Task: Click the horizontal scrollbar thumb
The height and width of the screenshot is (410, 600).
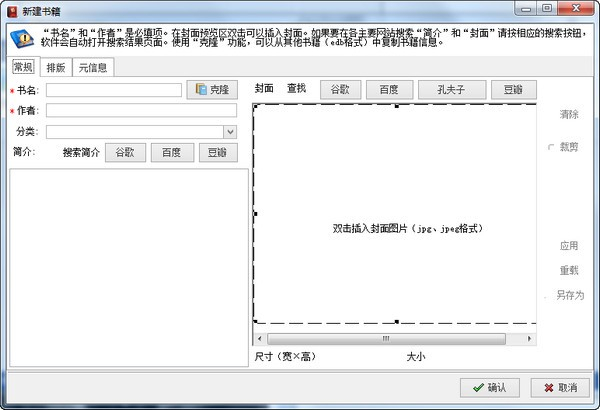Action: pos(386,338)
